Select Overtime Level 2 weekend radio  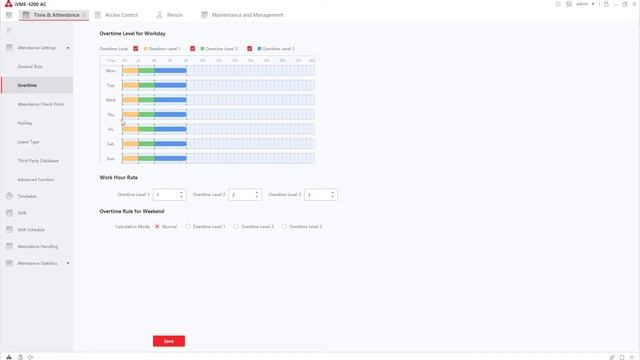(x=236, y=227)
